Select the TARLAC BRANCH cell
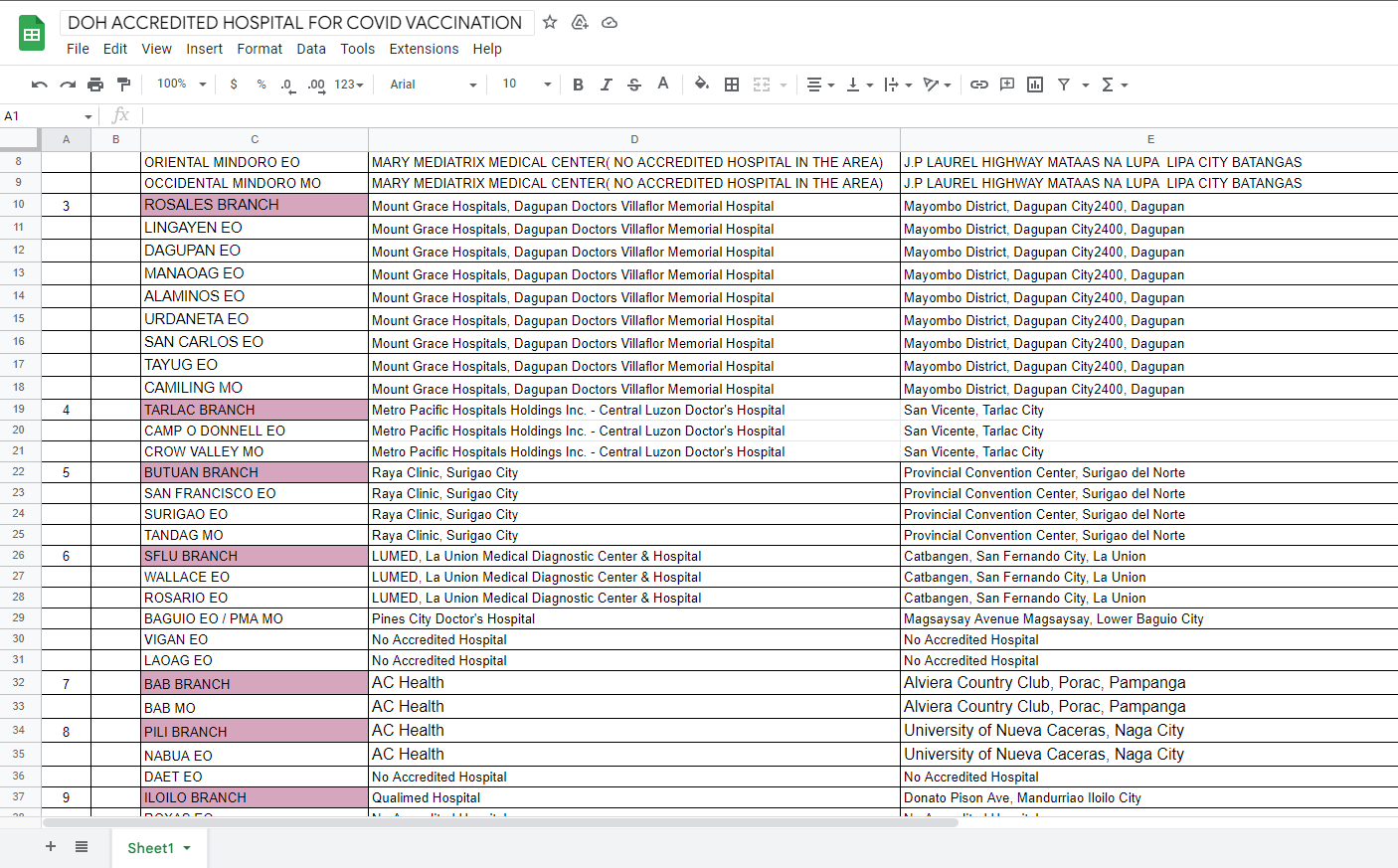Screen dimensions: 1398x868 (255, 410)
